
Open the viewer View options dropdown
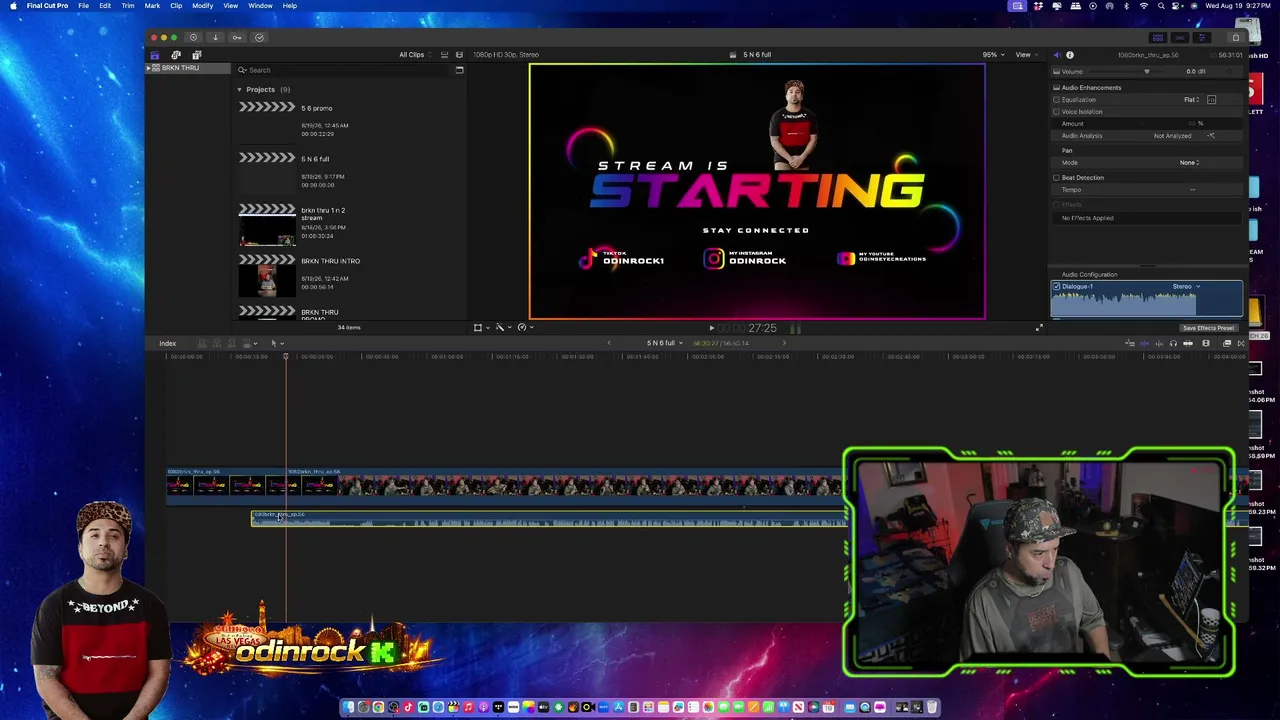click(1026, 55)
